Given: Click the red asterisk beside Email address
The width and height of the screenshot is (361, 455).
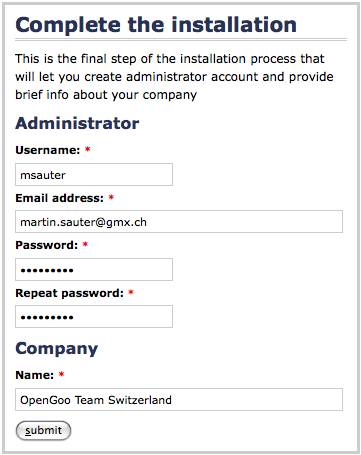Looking at the screenshot, I should 111,197.
